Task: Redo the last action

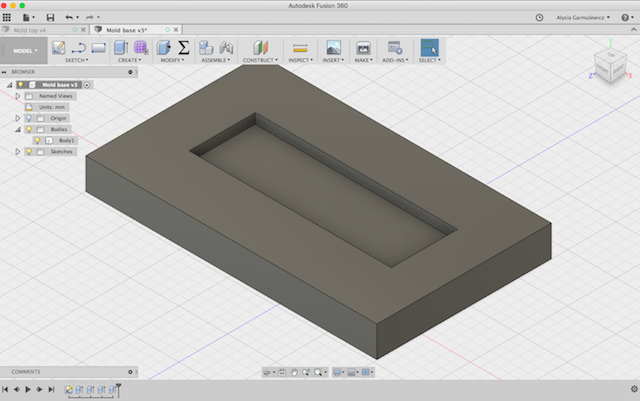Action: click(89, 17)
